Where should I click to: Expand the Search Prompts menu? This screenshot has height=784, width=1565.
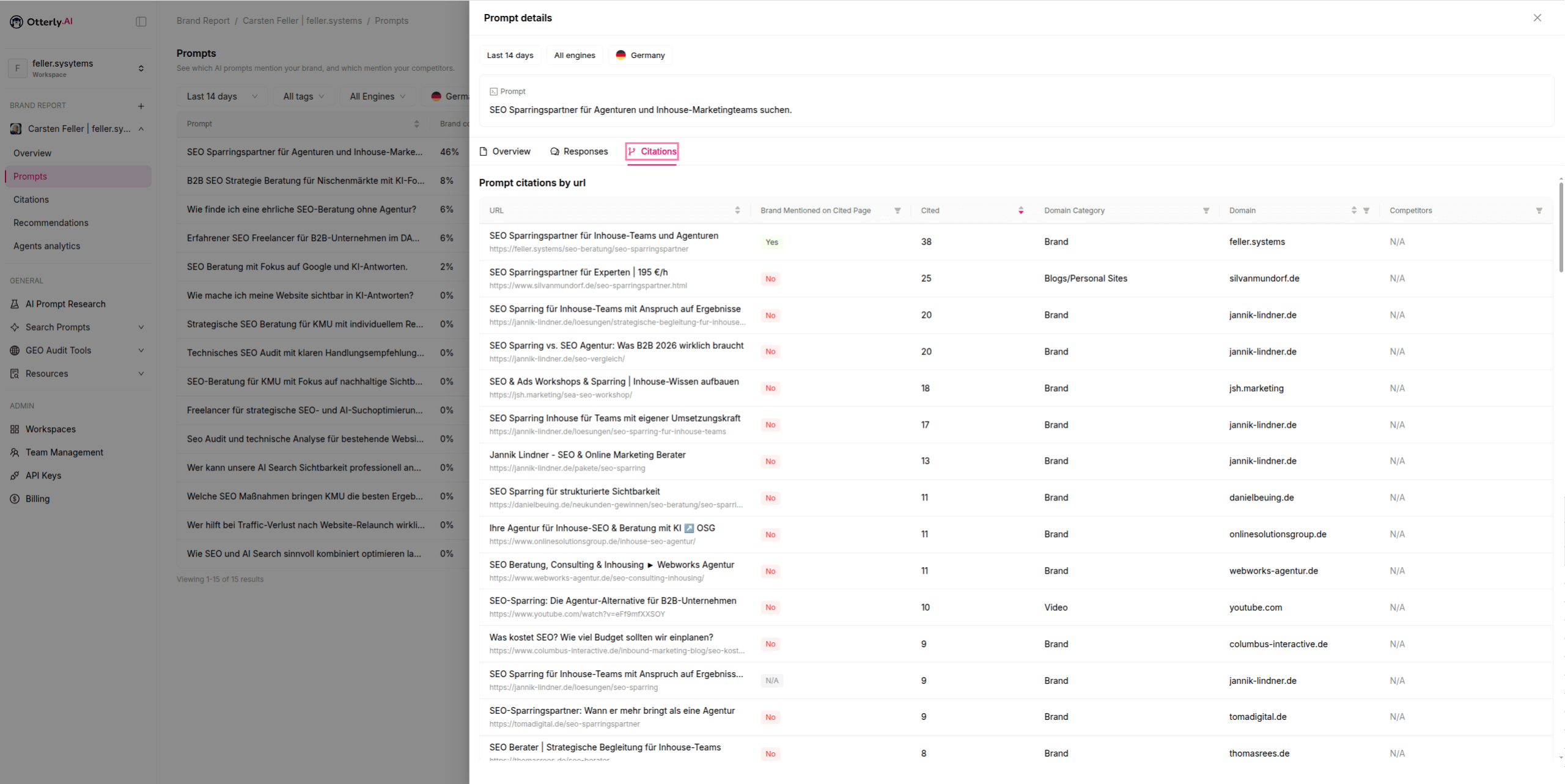pyautogui.click(x=141, y=328)
